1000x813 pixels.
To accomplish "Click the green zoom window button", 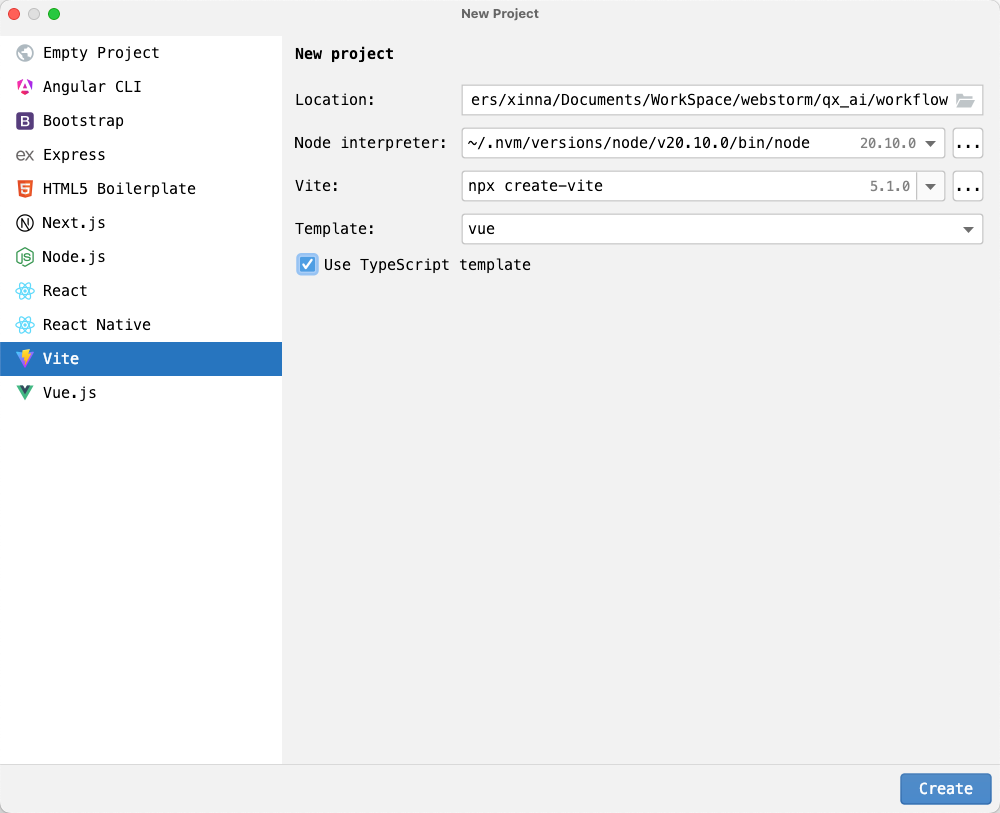I will [54, 14].
